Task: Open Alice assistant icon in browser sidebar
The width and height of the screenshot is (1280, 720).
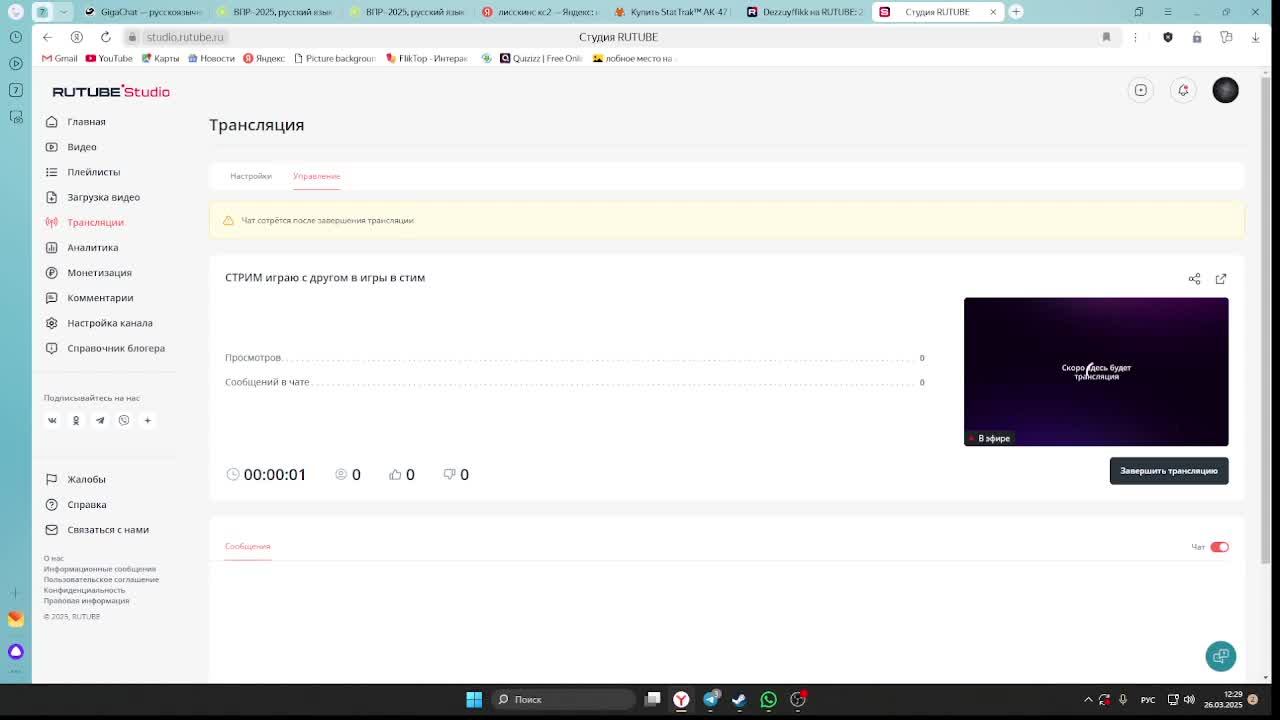Action: click(16, 652)
